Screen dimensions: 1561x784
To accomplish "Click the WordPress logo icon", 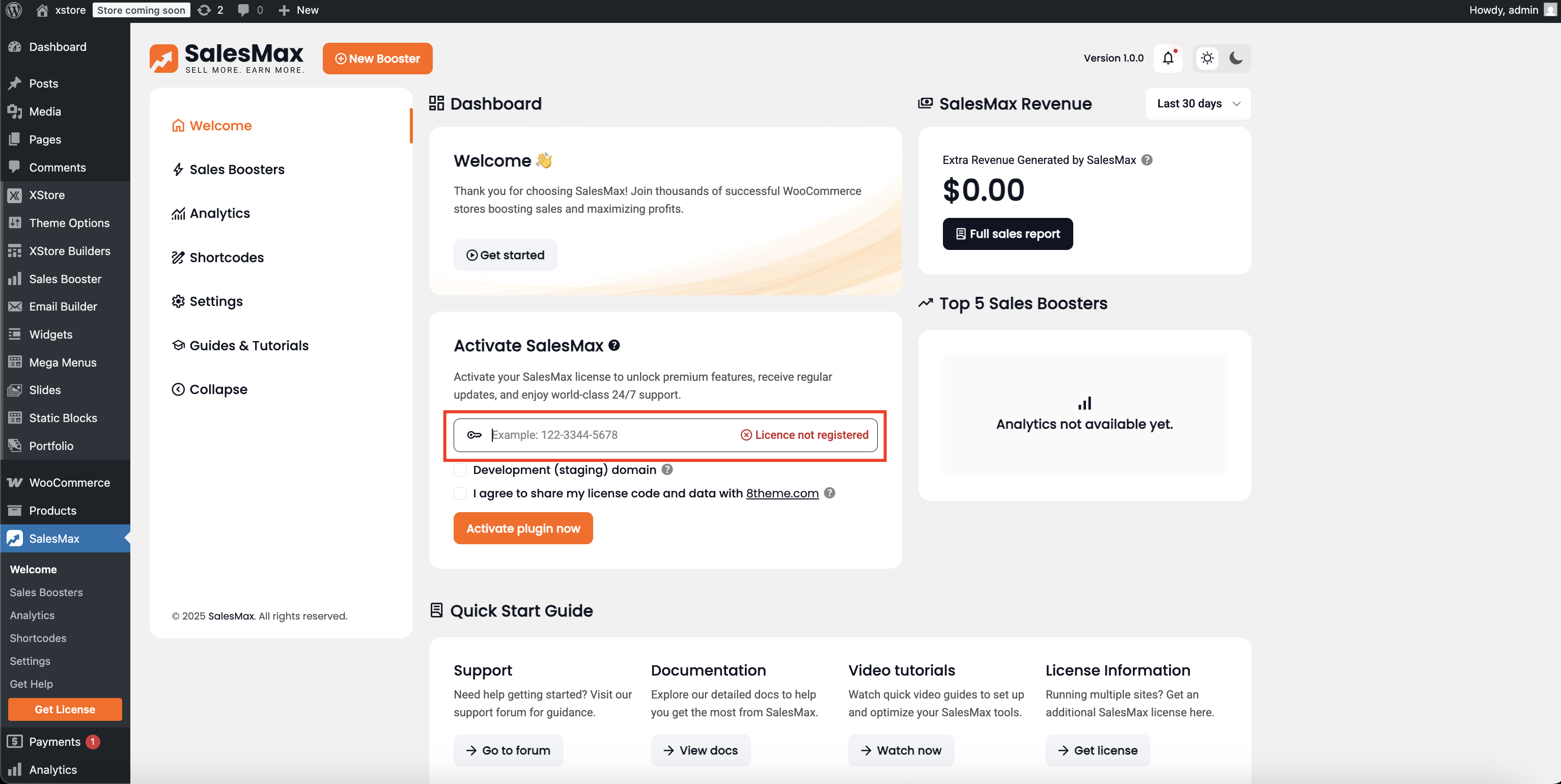I will [14, 10].
